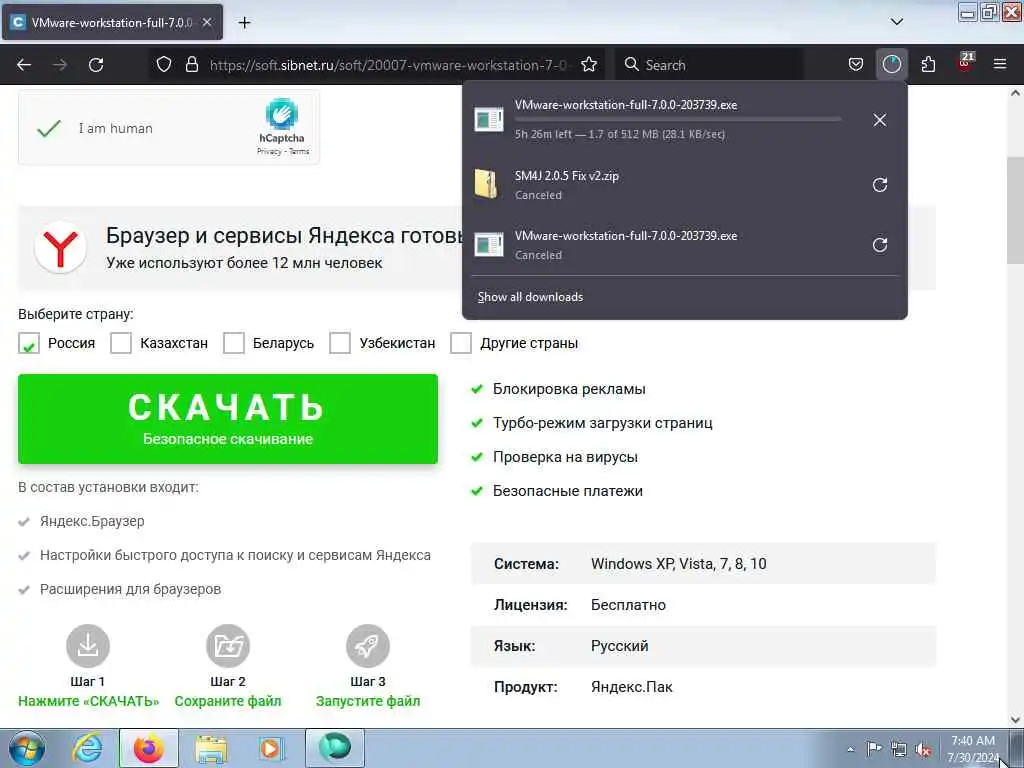Open media player taskbar icon
This screenshot has width=1024, height=768.
coord(270,748)
